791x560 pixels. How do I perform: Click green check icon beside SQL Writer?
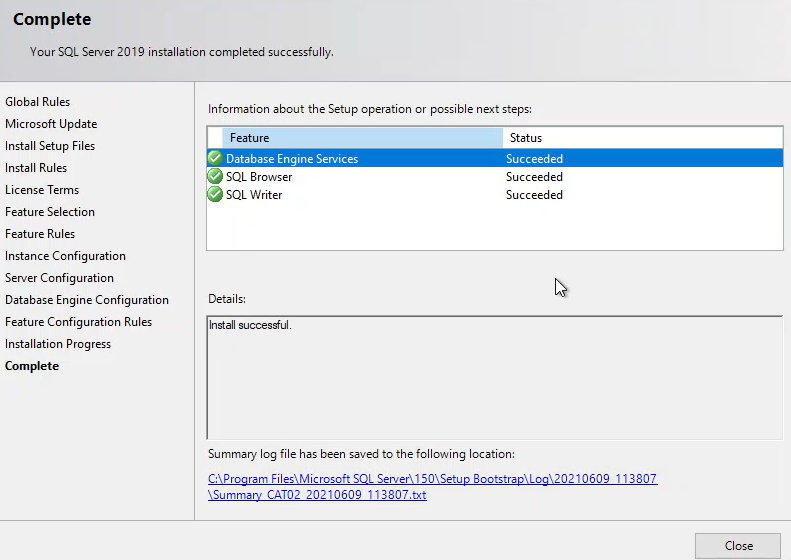pyautogui.click(x=215, y=194)
